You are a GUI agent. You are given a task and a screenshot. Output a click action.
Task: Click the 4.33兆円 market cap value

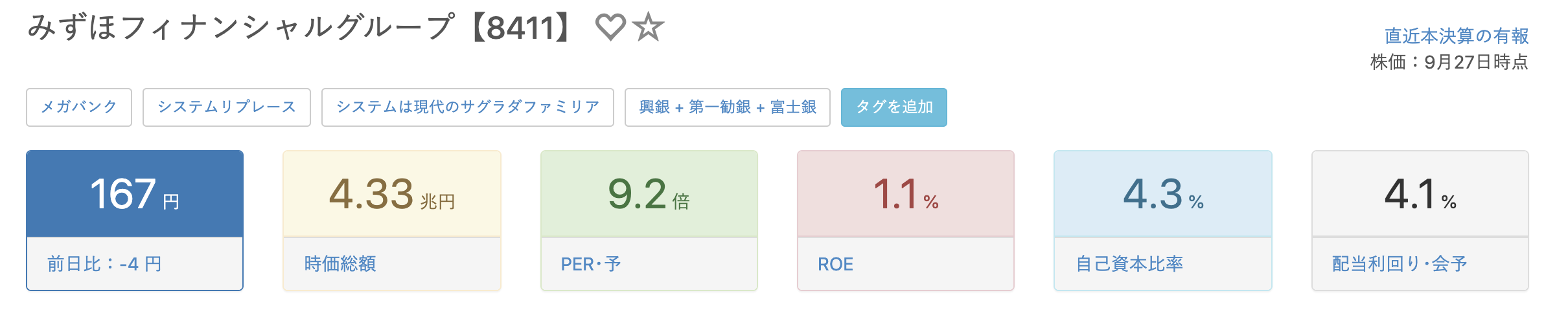point(392,194)
